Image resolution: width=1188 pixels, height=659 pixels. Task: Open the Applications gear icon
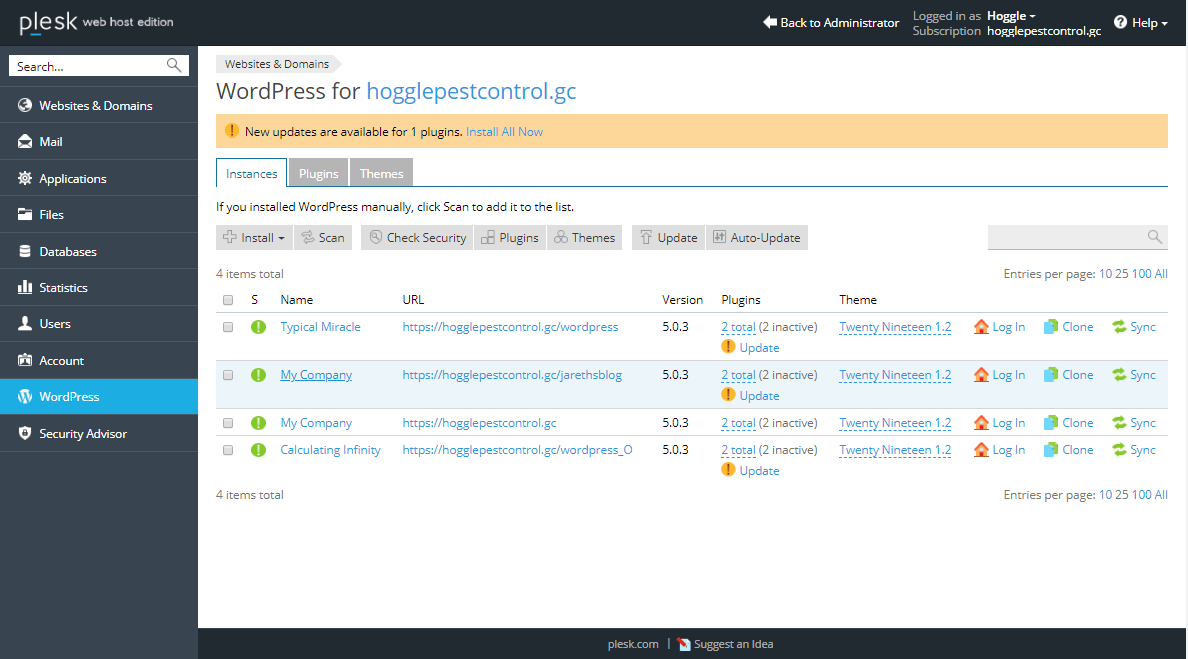point(25,178)
